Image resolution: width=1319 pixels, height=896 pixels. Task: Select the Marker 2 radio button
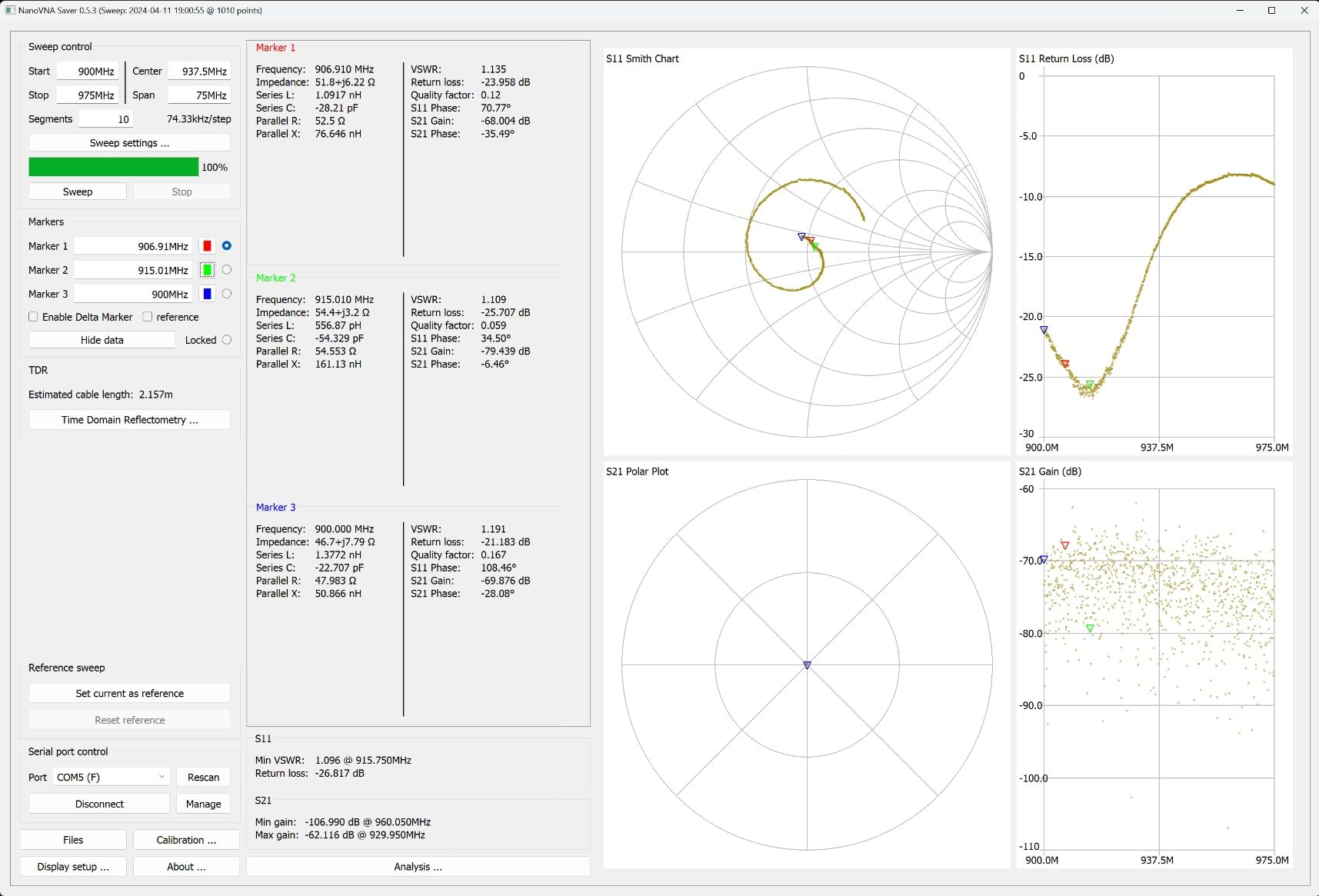[x=227, y=270]
